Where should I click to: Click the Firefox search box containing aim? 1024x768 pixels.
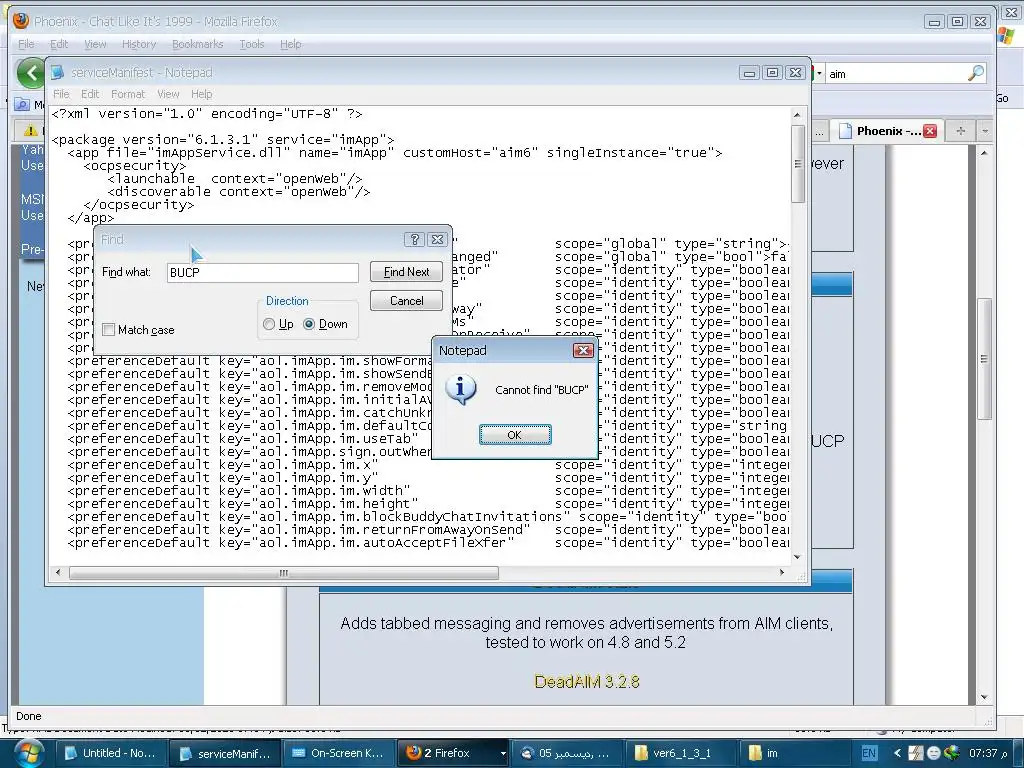tap(895, 74)
